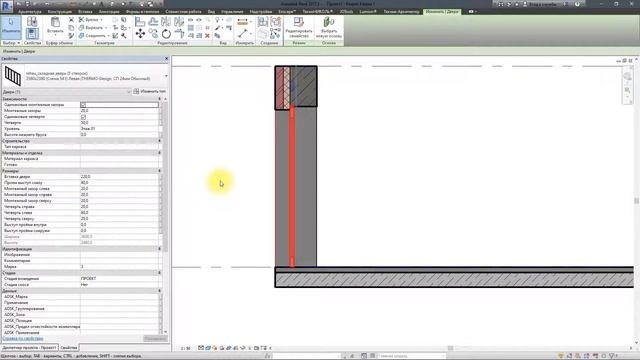Activate the Trim/Extend to Corner tool
Screen dimensions: 640x360
pyautogui.click(x=179, y=34)
